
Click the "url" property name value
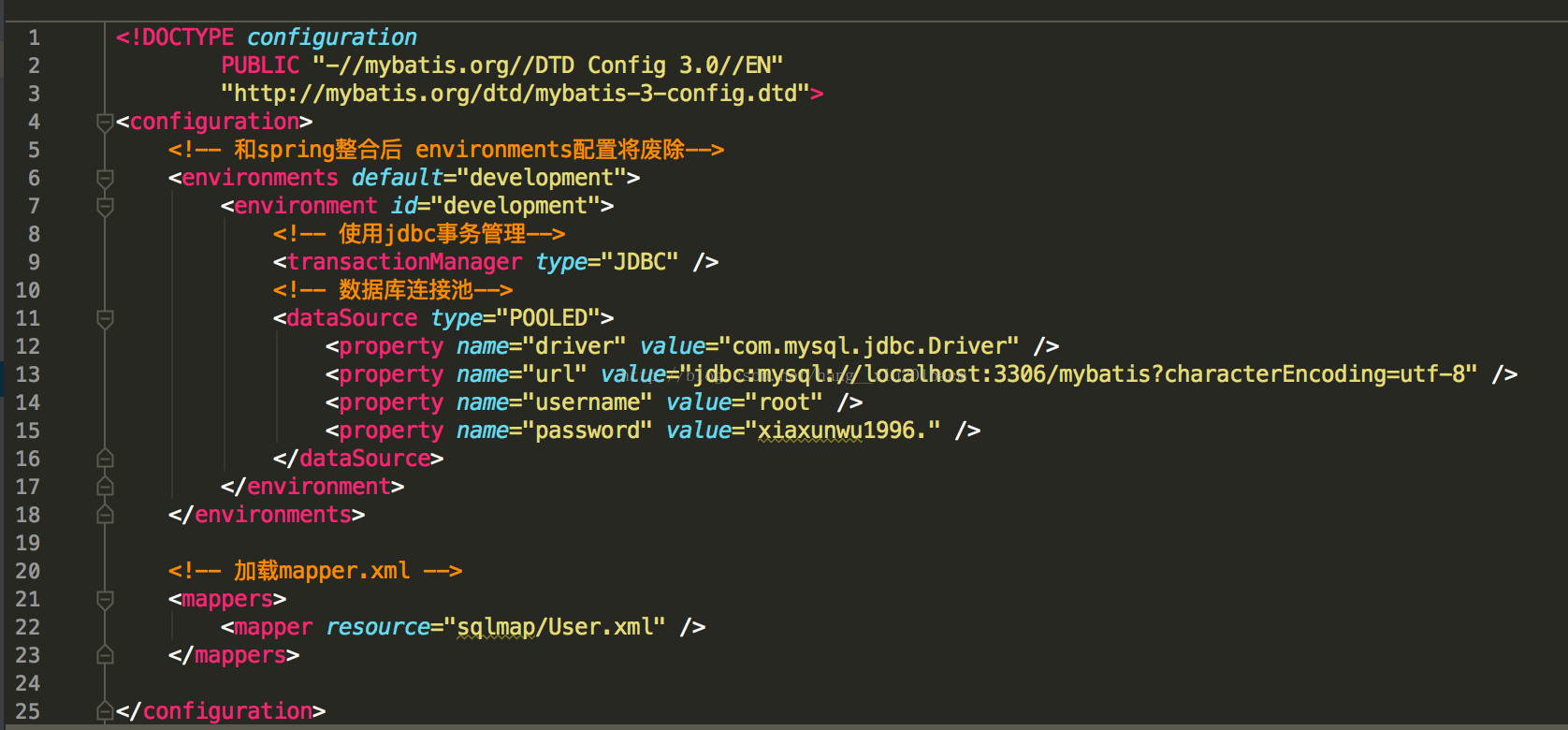(555, 374)
